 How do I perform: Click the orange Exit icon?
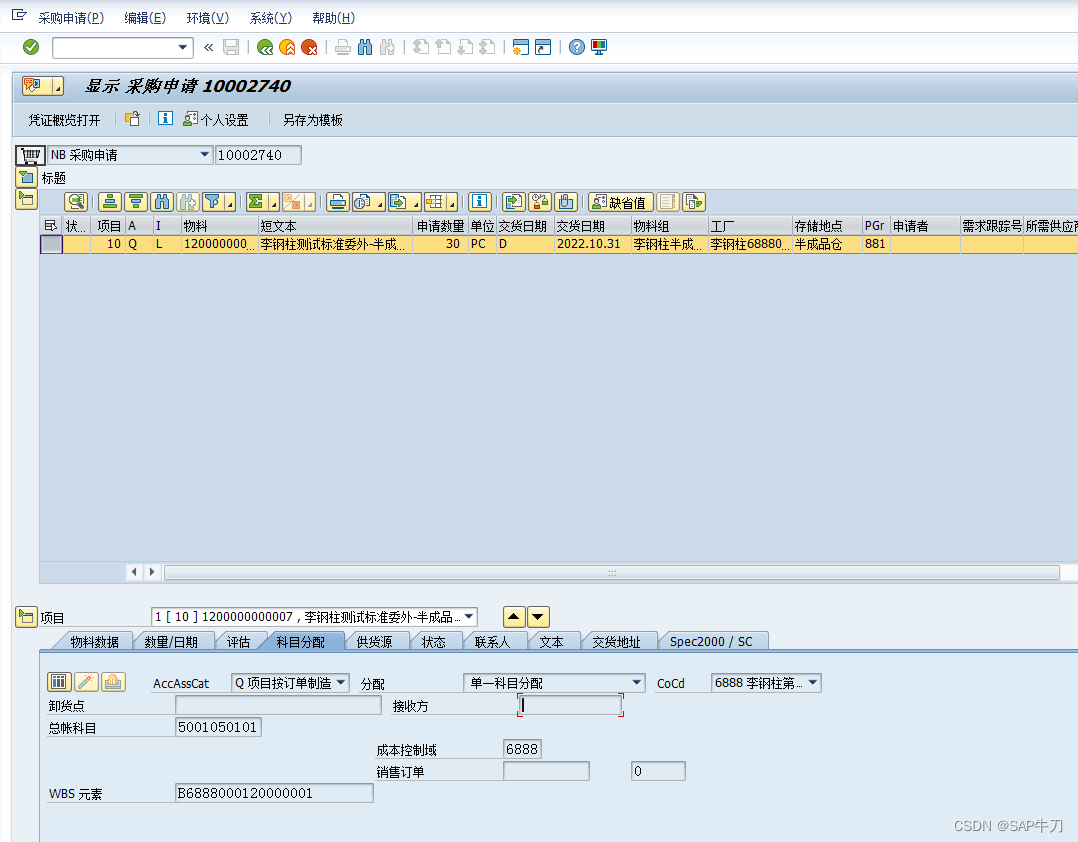point(287,47)
